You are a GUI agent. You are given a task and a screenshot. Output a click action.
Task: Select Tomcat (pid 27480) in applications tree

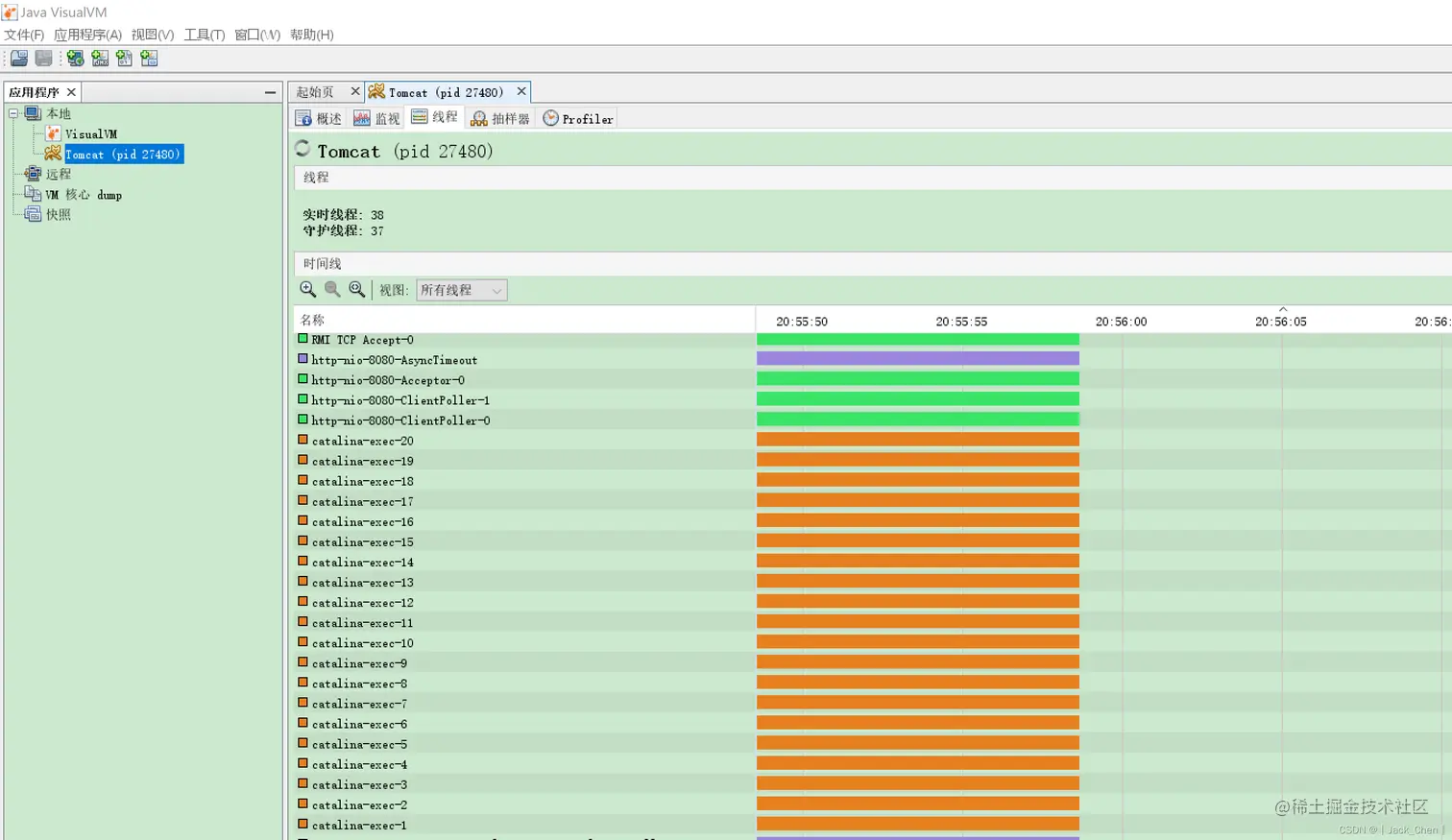tap(123, 154)
